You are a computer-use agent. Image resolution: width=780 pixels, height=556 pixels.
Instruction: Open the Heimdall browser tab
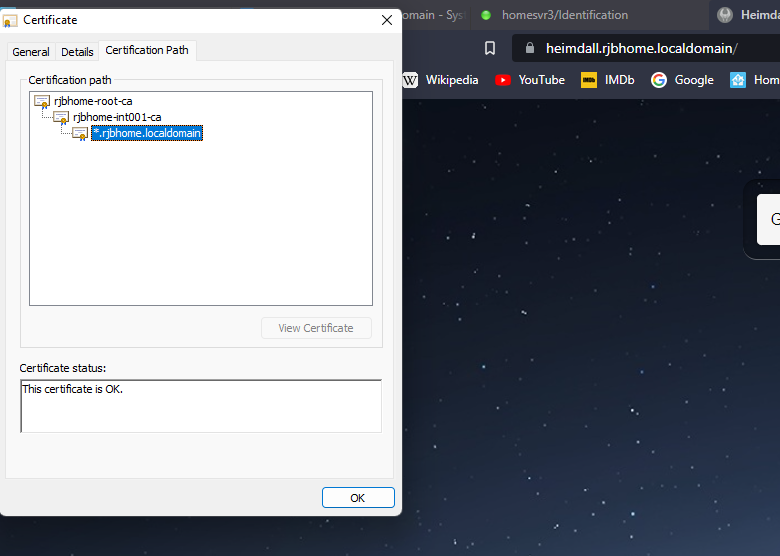tap(746, 15)
